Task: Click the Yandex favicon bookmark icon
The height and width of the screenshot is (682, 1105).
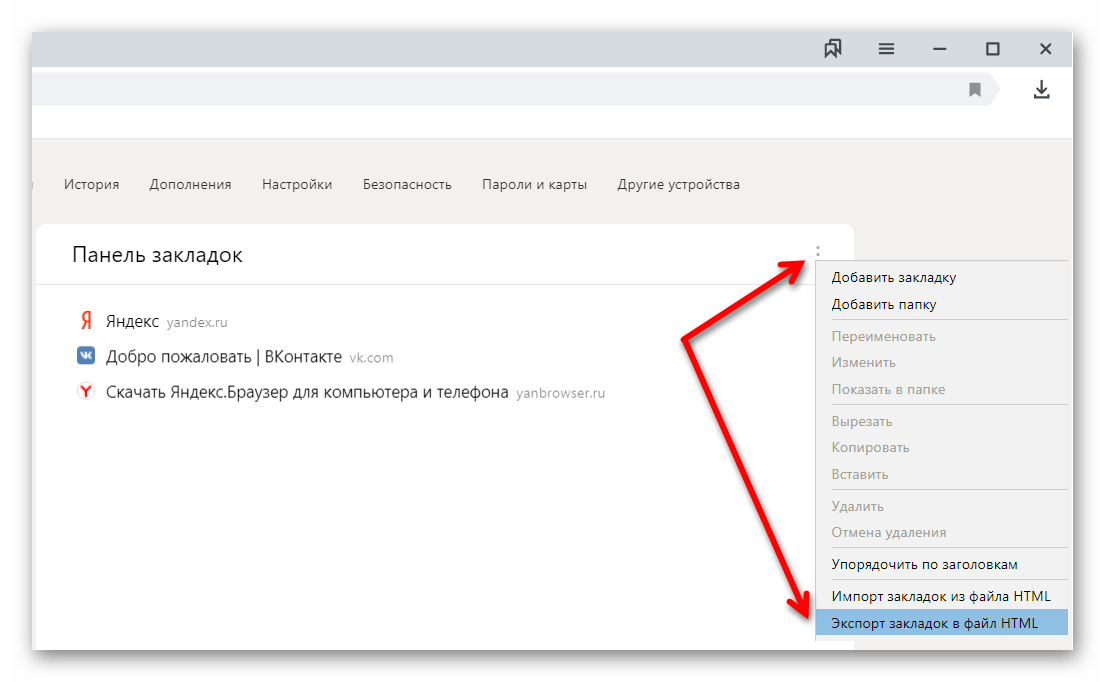Action: [x=86, y=321]
